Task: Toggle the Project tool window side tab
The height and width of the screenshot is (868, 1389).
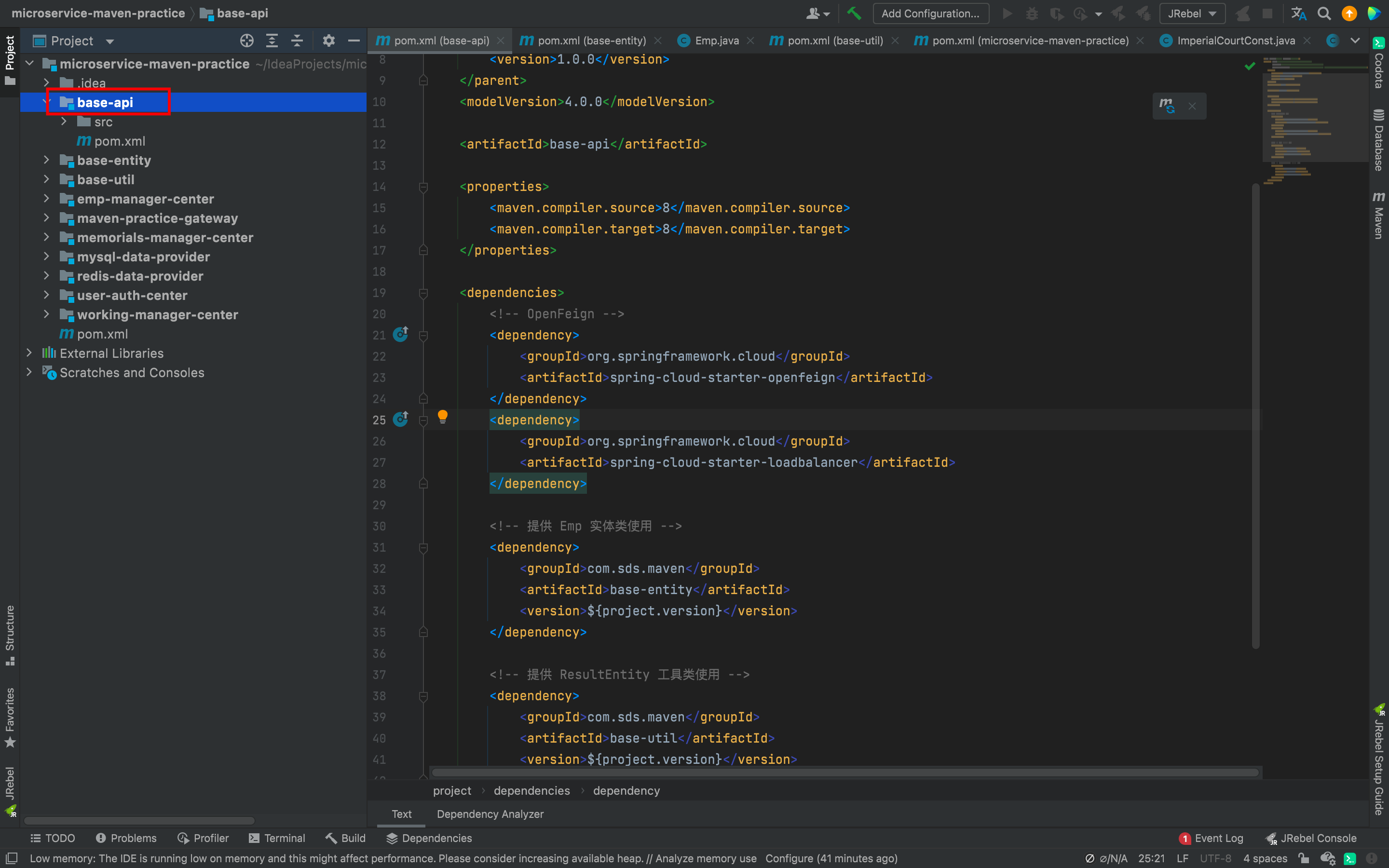Action: click(10, 60)
